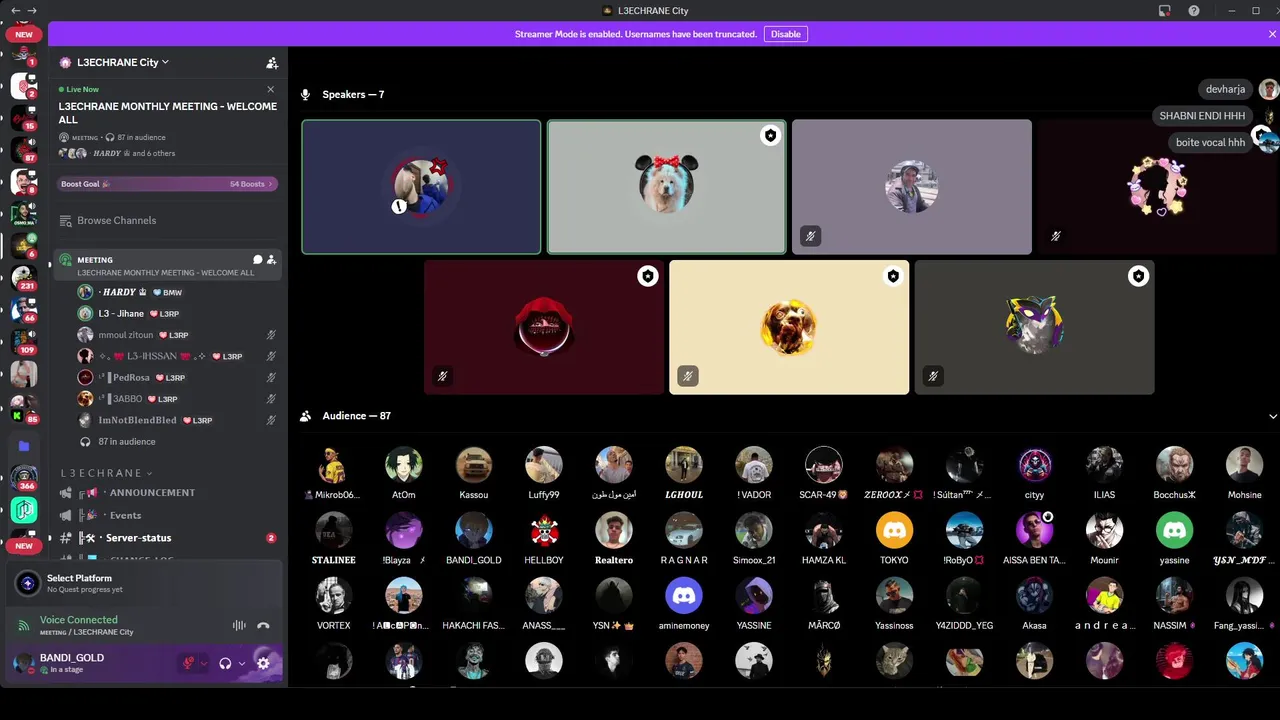Open audience member AtOm's avatar
This screenshot has width=1280, height=720.
[404, 465]
